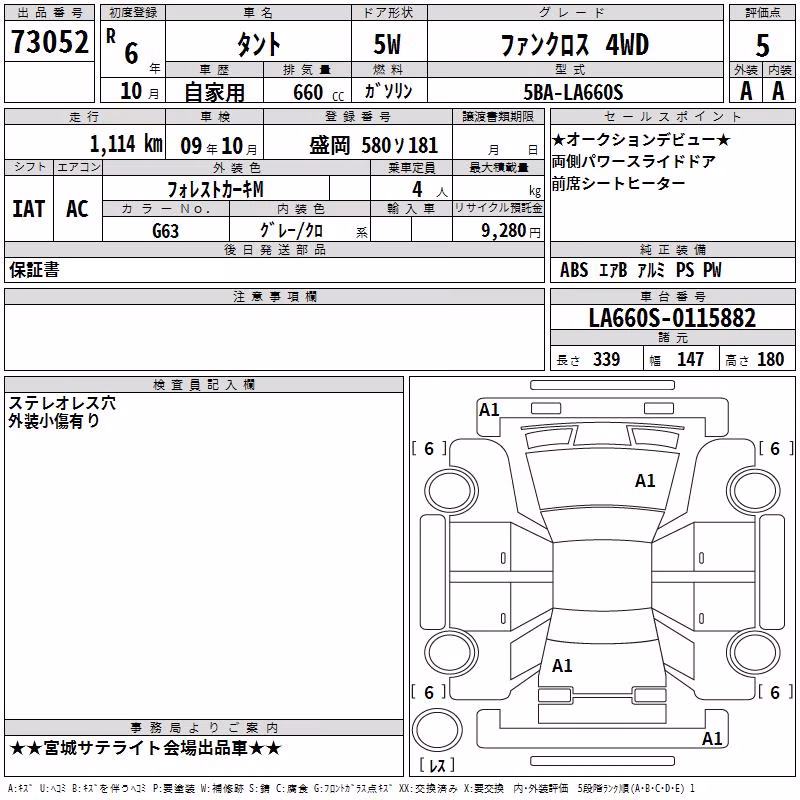800x800 pixels.
Task: Select PW in the equipment list
Action: 712,270
